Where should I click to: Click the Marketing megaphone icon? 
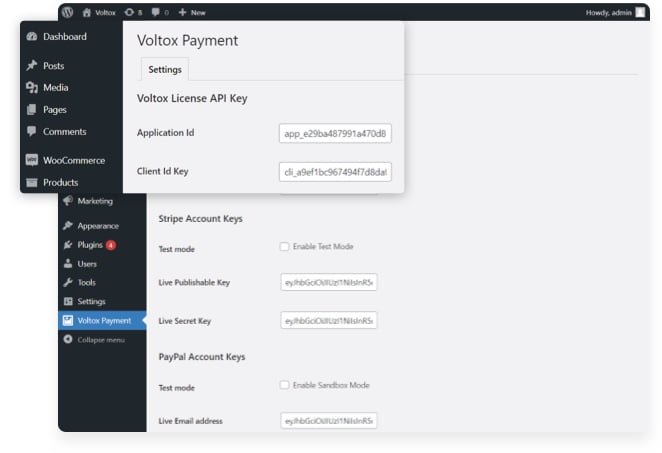pos(68,201)
